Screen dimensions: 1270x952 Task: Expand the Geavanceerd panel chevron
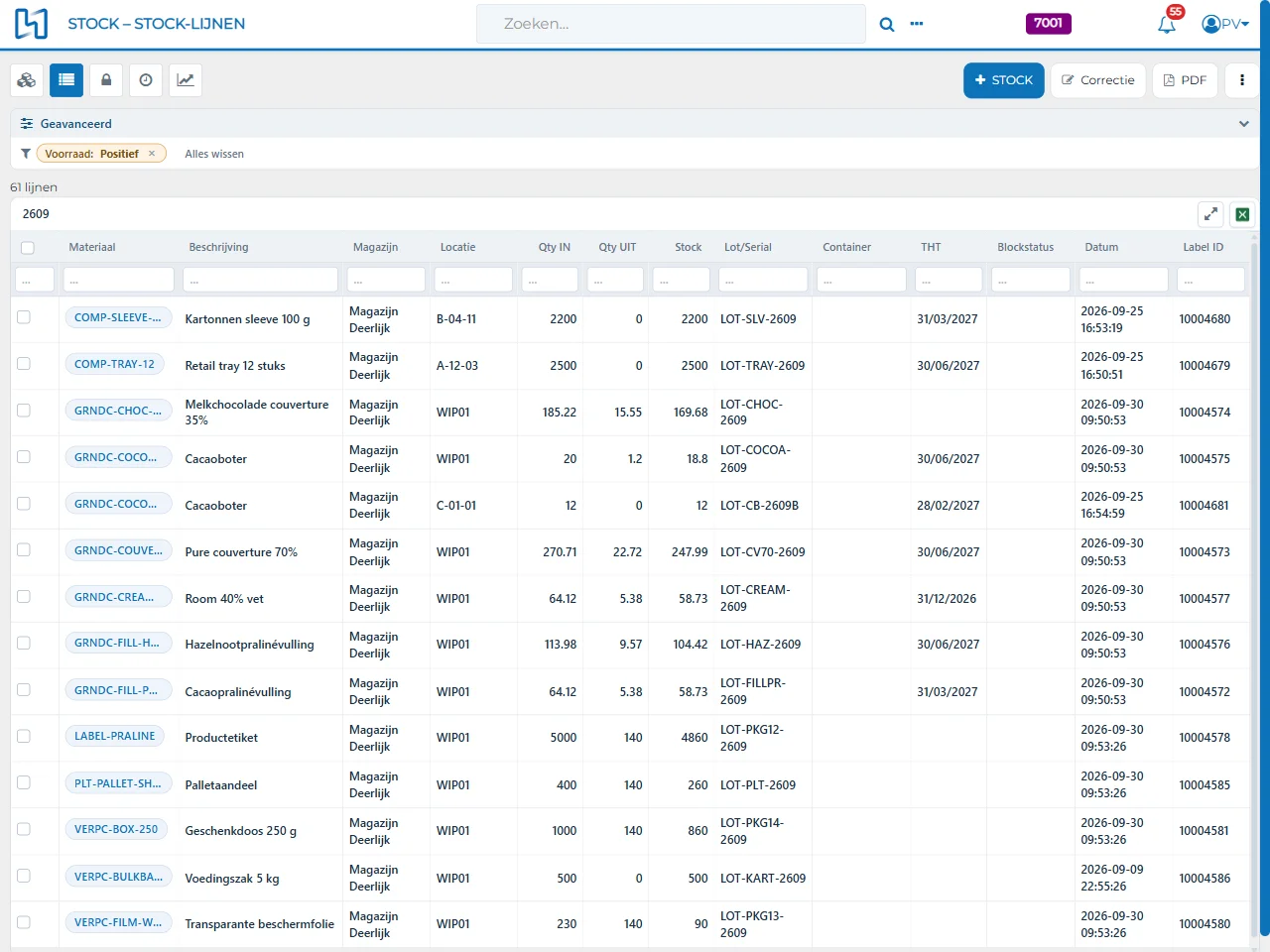(x=1243, y=124)
